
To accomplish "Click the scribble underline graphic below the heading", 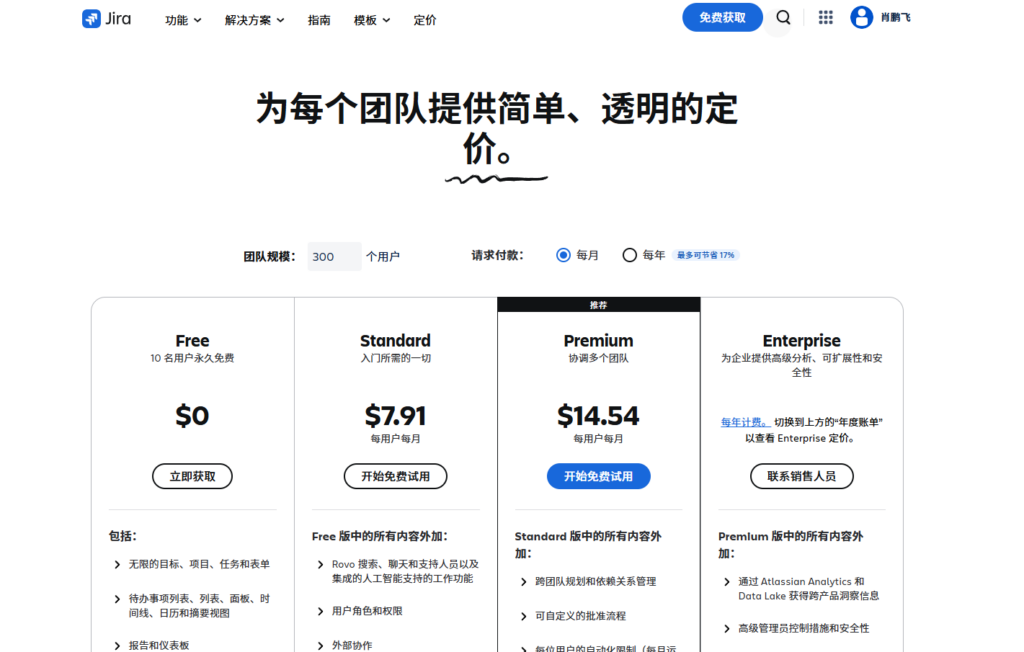I will point(497,176).
